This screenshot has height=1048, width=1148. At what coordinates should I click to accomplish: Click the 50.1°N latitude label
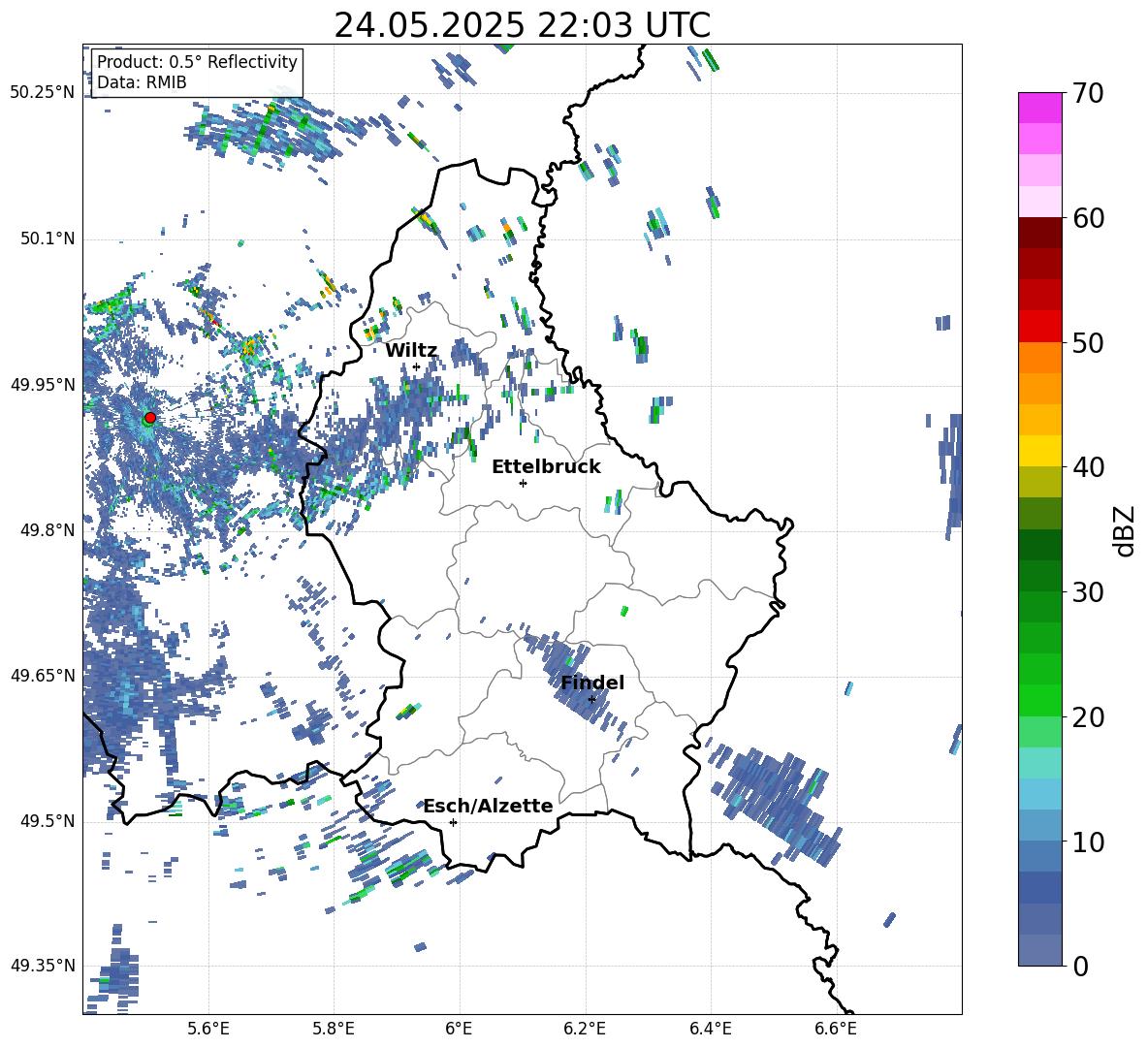tap(48, 239)
